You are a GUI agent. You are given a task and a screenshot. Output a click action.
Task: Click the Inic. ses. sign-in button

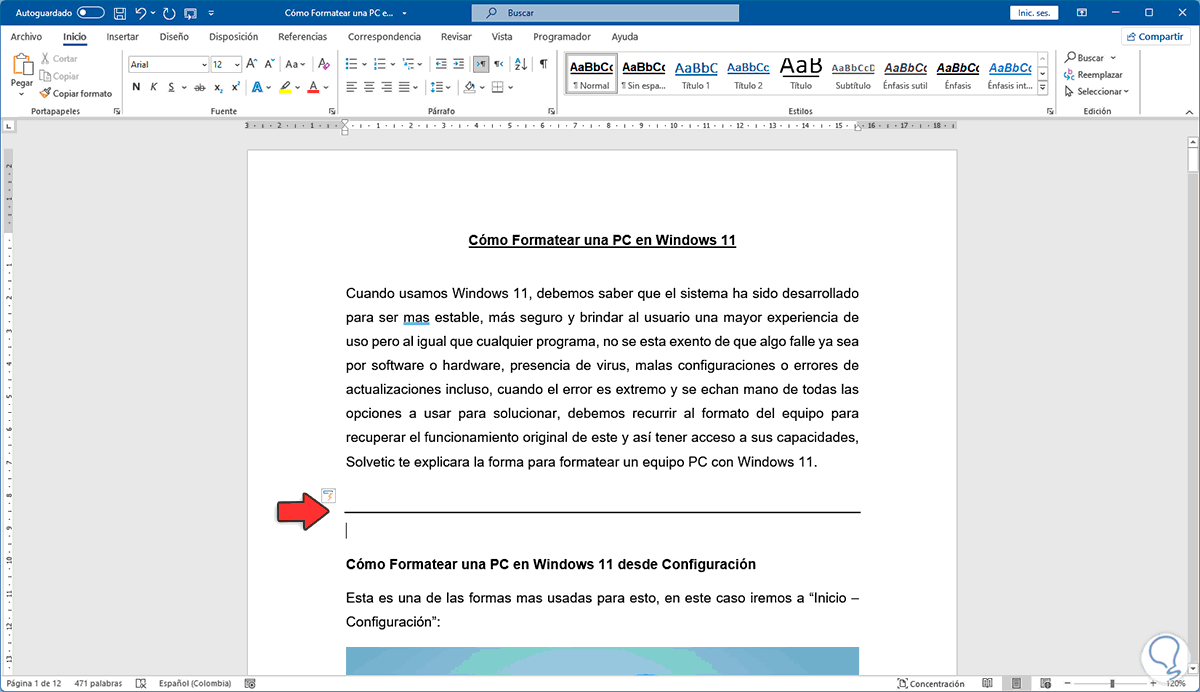(x=1032, y=13)
